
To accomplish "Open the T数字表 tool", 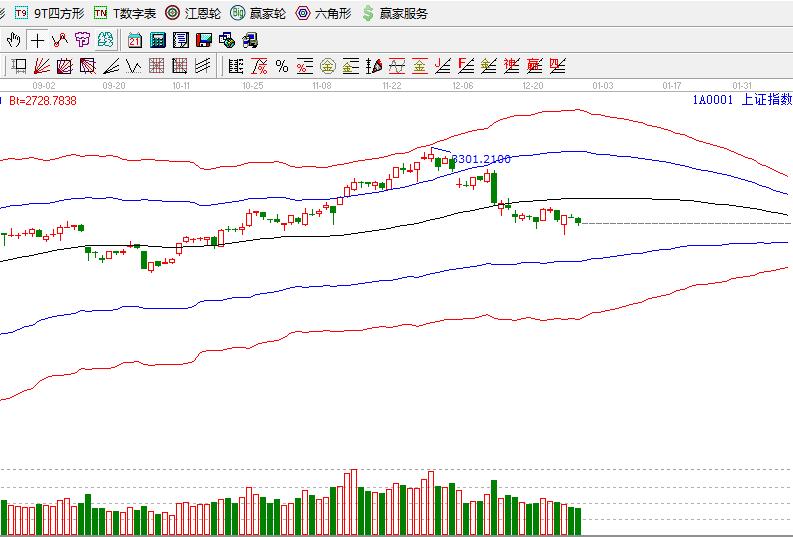I will [x=124, y=13].
